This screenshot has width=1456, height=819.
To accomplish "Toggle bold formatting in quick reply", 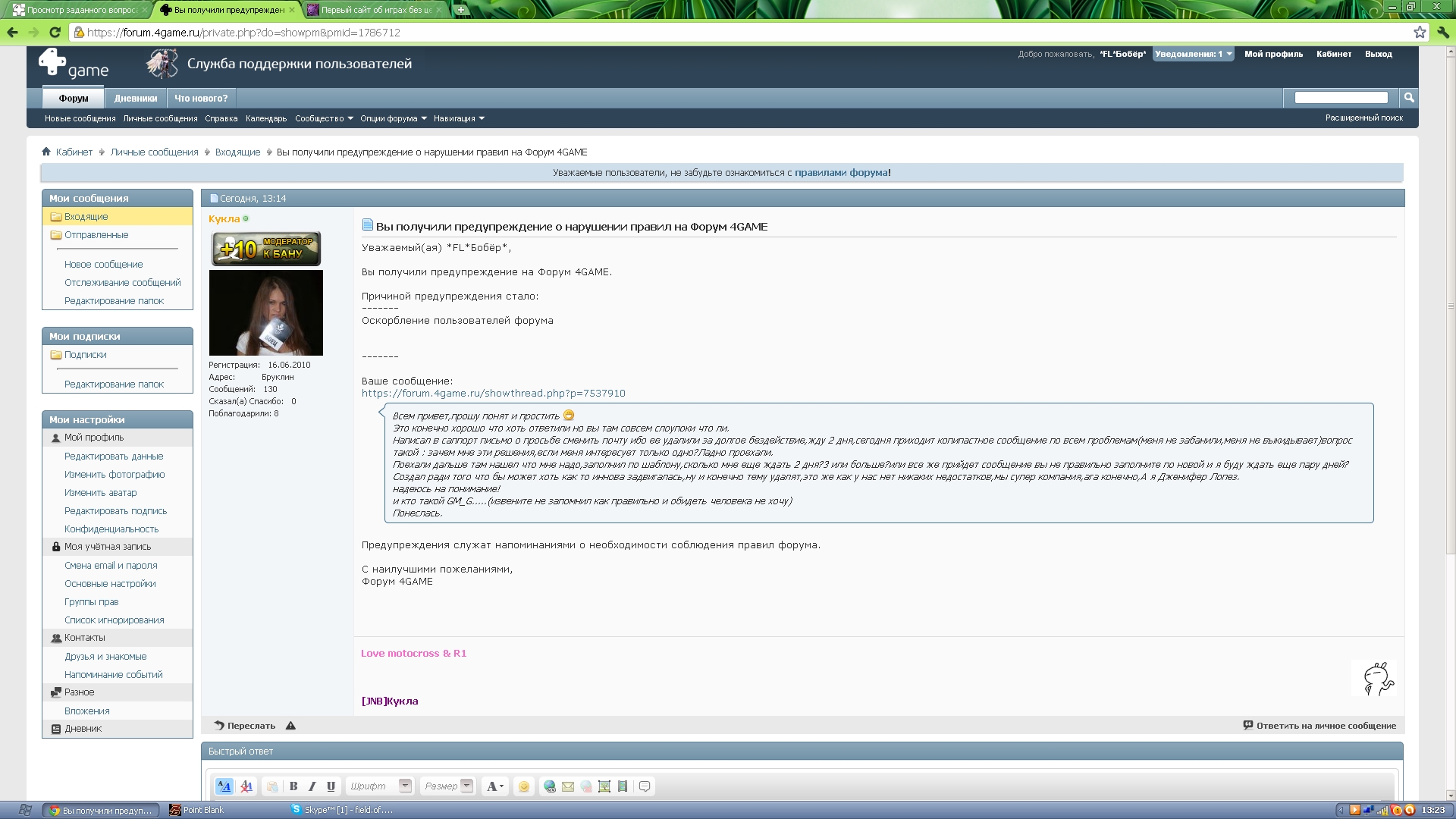I will tap(293, 786).
